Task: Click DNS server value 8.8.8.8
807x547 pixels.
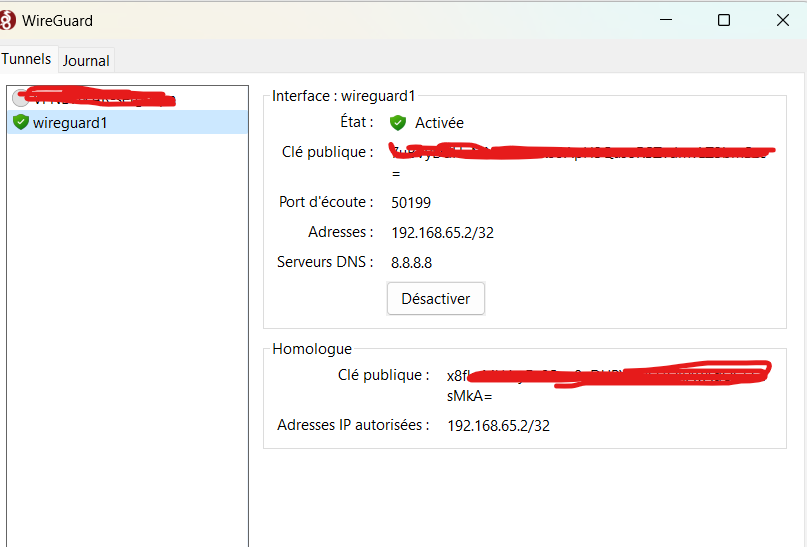Action: point(411,262)
